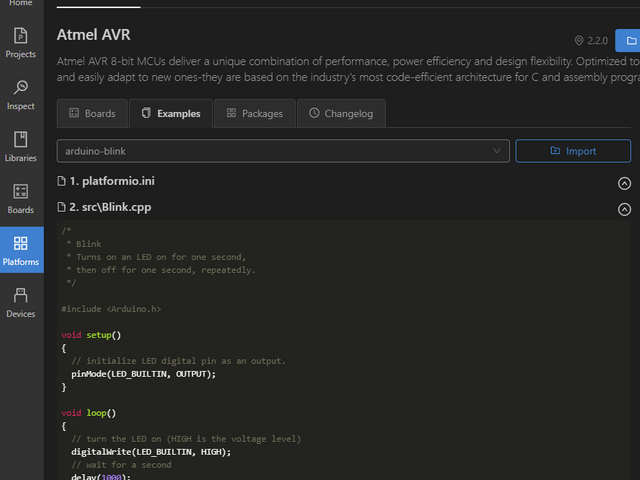Collapse the src\Blink.cpp section chevron
640x480 pixels.
point(624,209)
